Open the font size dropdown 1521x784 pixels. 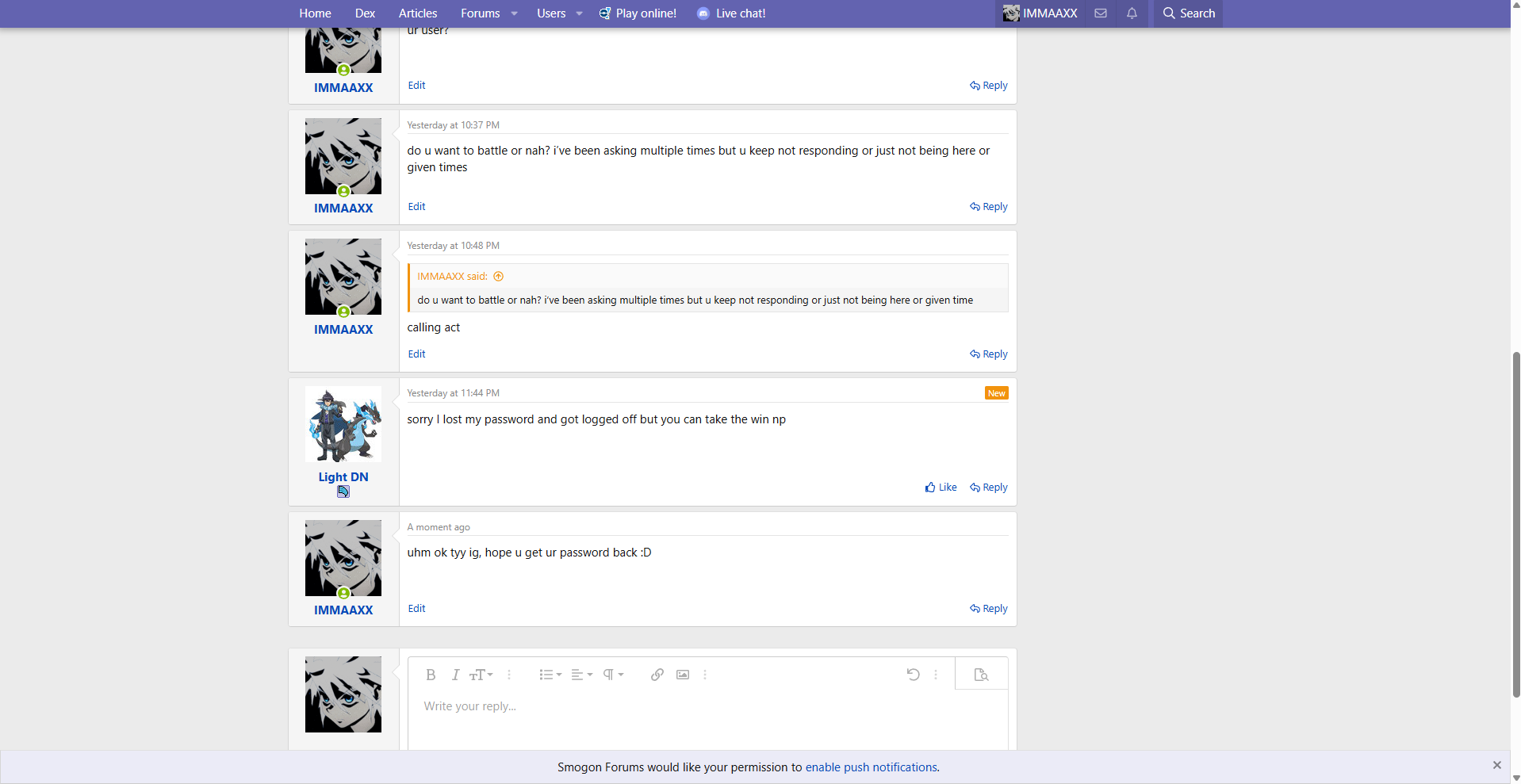coord(481,675)
